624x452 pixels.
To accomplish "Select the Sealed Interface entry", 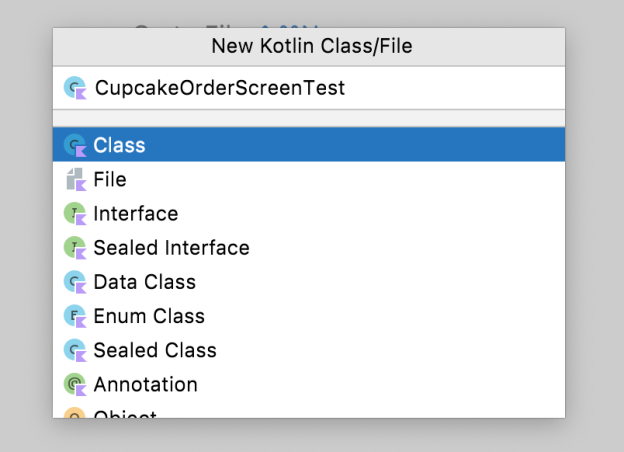I will [172, 248].
